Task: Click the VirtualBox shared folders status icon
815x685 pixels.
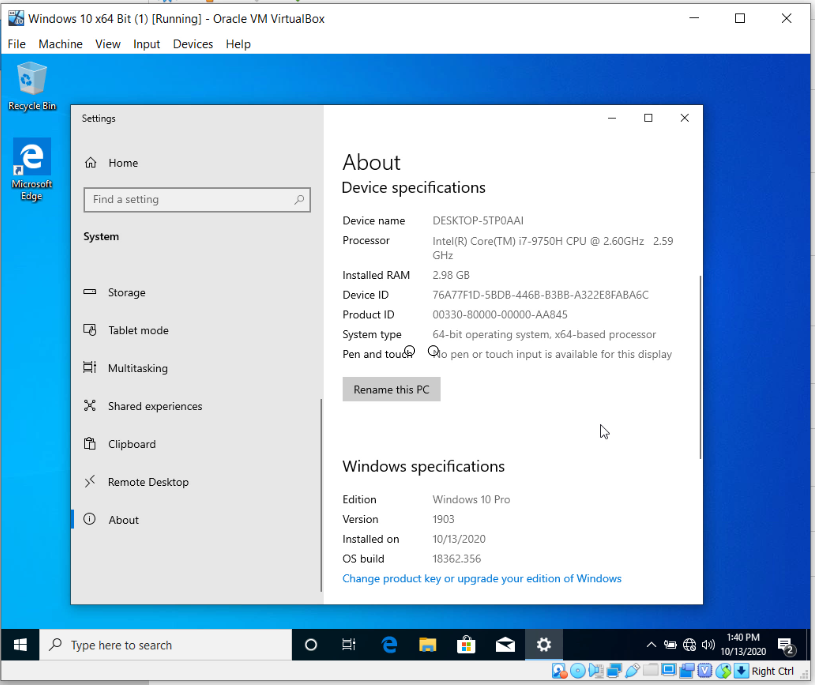Action: point(651,671)
